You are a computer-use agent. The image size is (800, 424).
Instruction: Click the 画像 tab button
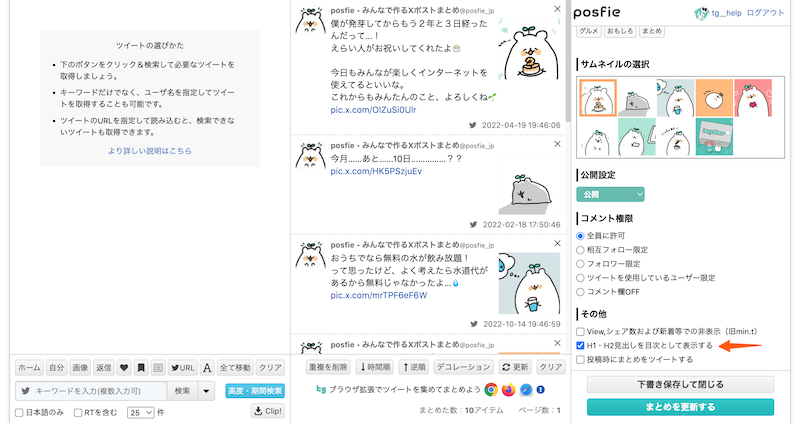pyautogui.click(x=81, y=367)
